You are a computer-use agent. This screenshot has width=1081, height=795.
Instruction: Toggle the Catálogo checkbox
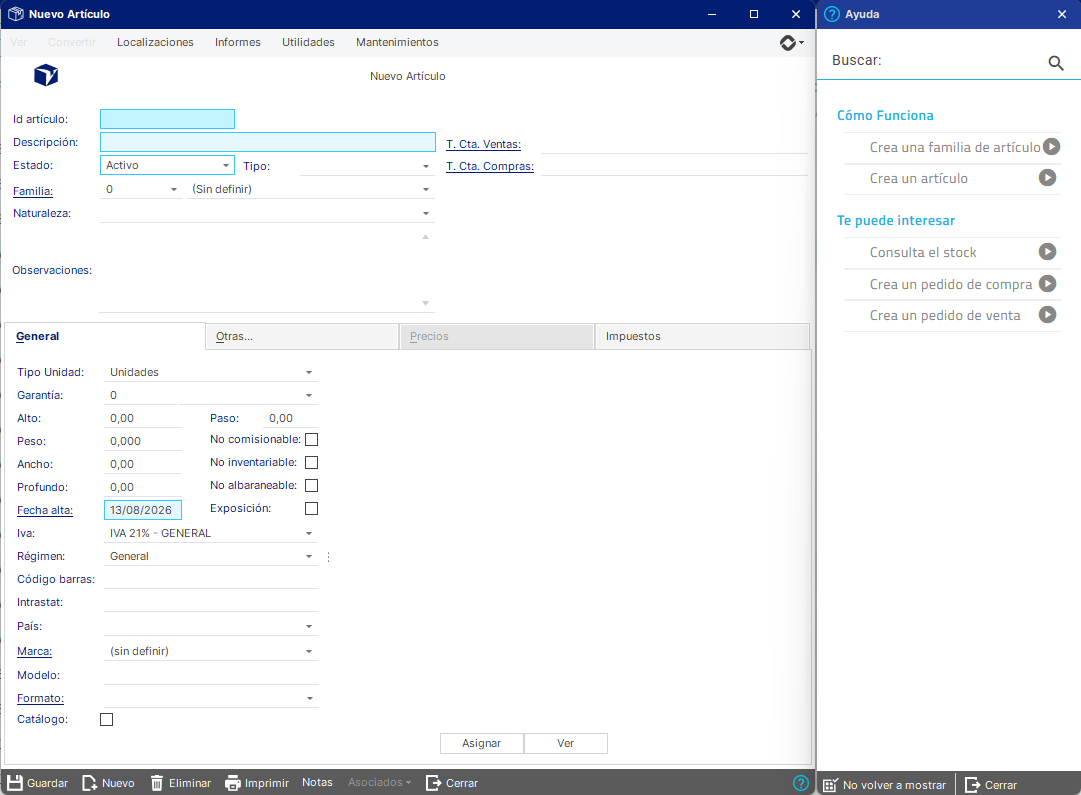tap(107, 719)
